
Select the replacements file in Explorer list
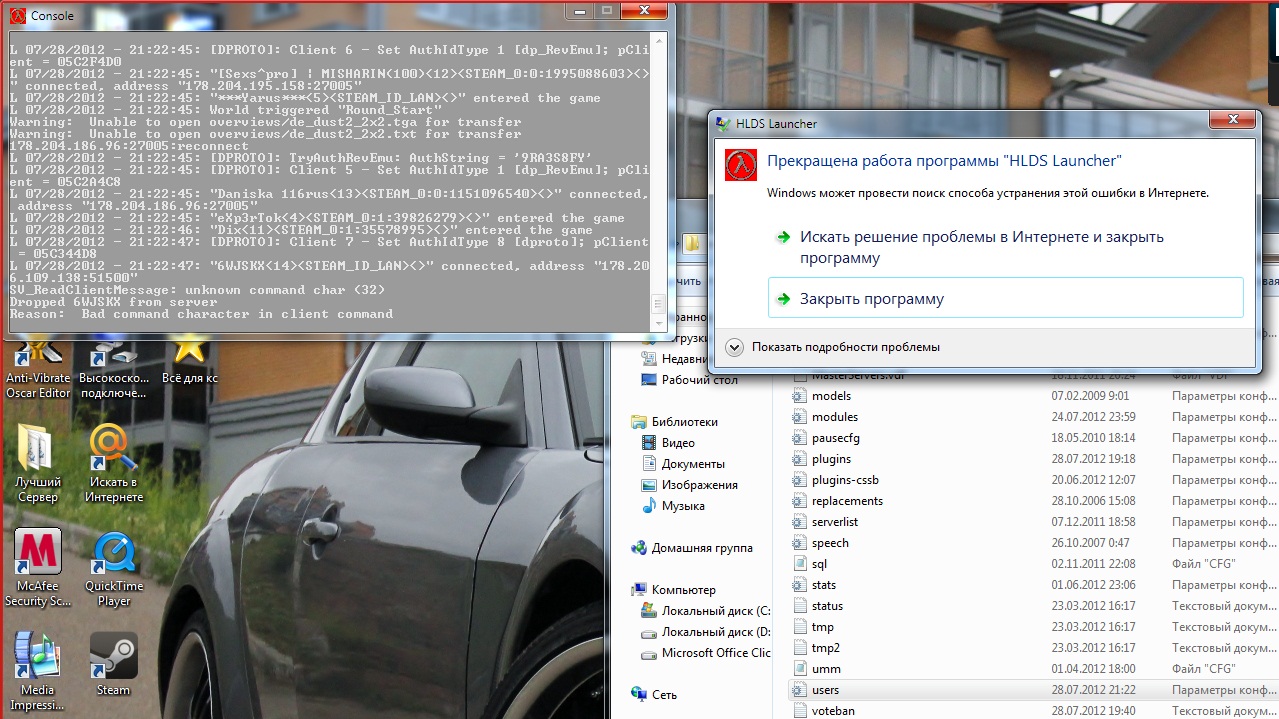click(847, 501)
